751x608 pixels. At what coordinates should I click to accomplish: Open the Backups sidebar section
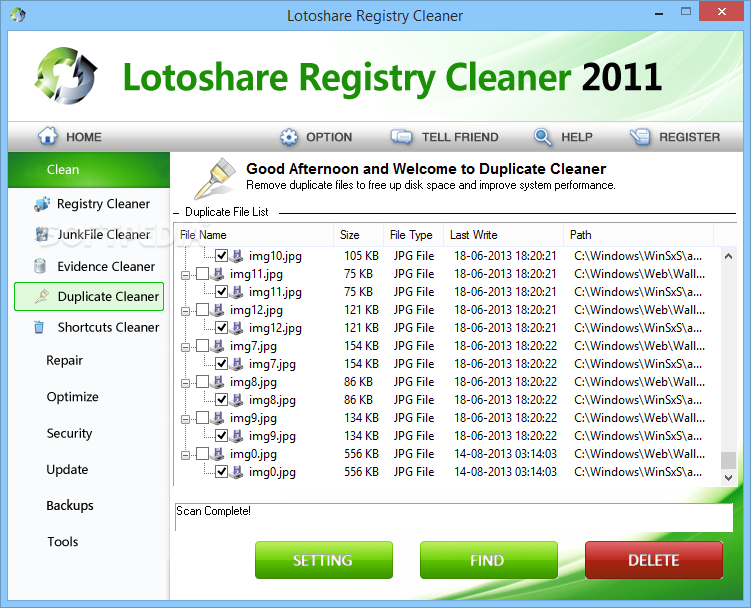click(x=70, y=505)
